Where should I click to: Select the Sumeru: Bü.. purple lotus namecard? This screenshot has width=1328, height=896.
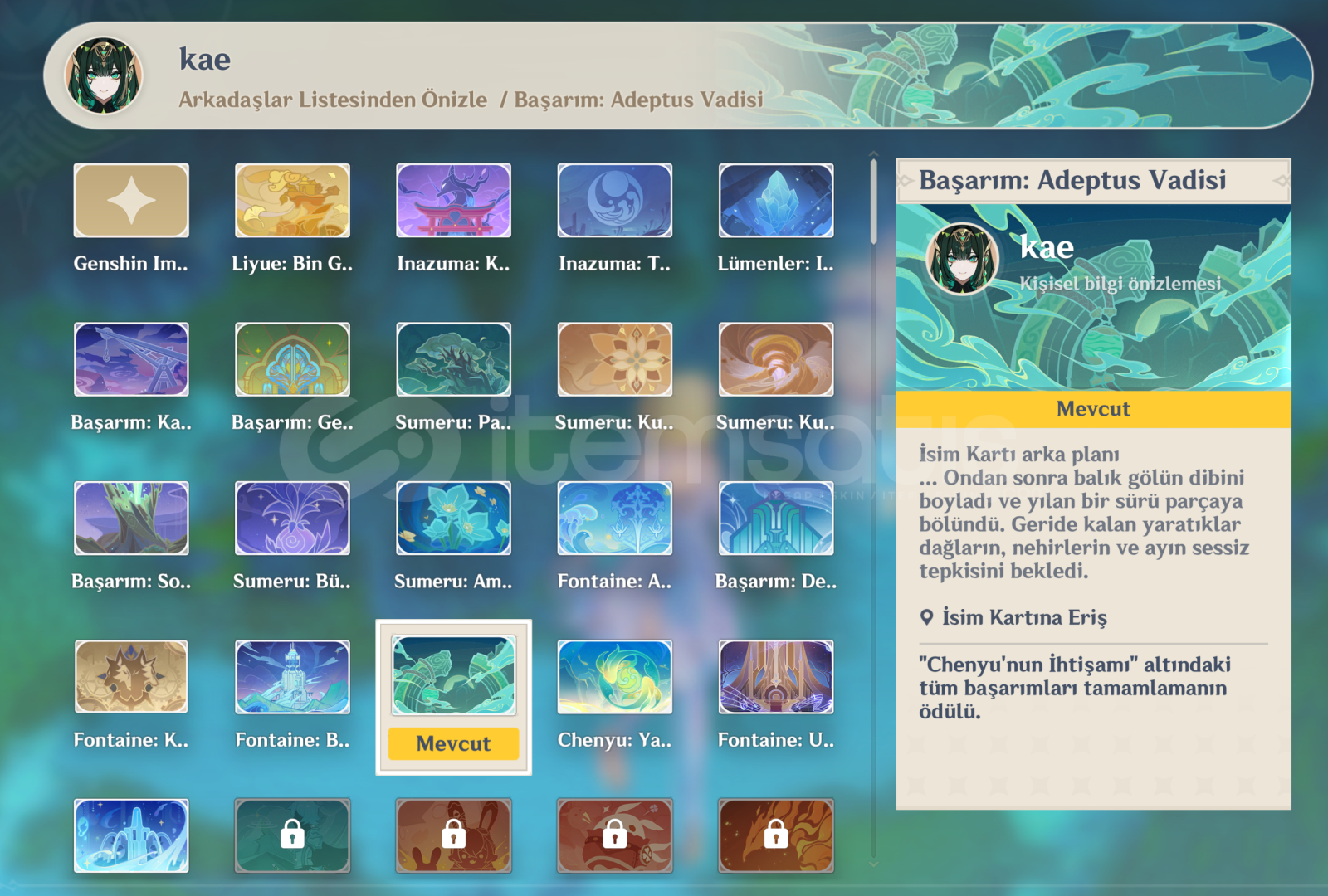(x=292, y=519)
